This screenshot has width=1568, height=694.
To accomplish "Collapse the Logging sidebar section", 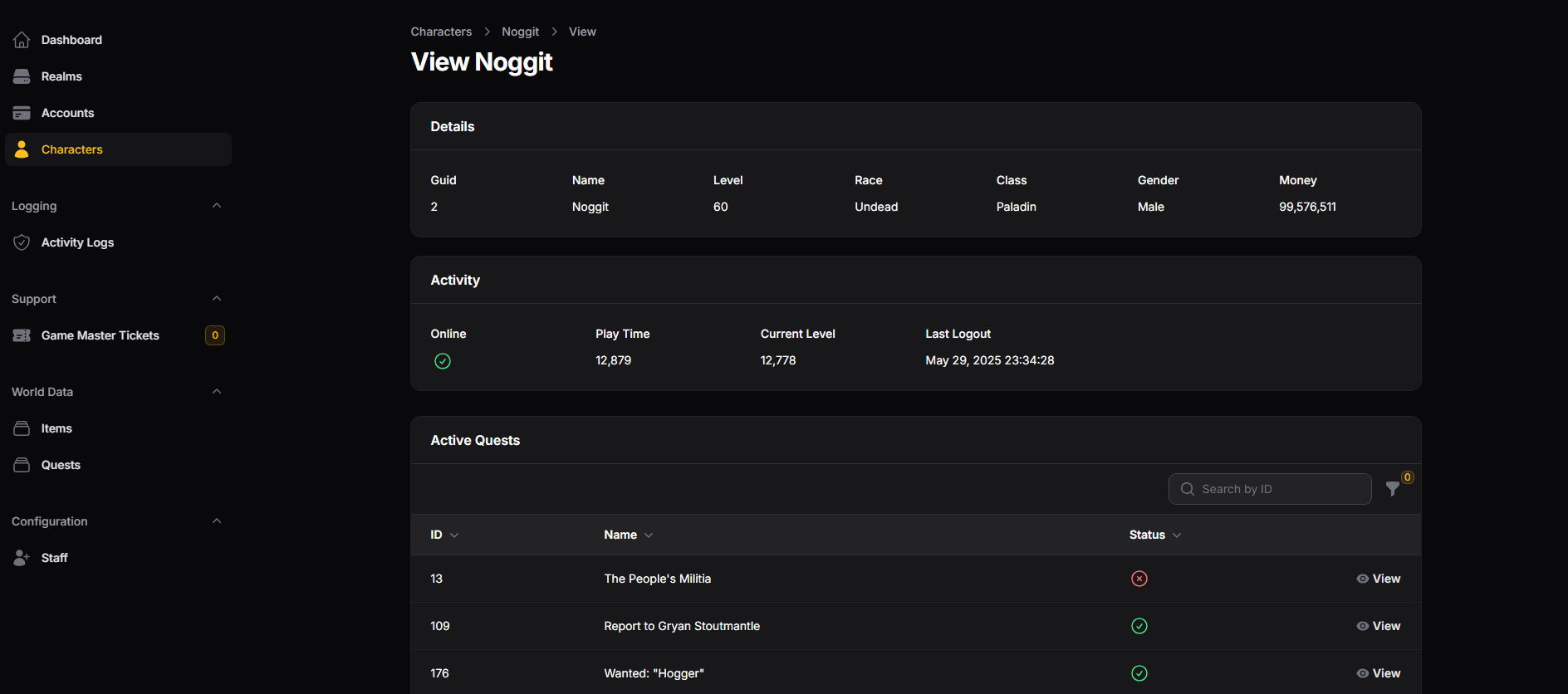I will tap(217, 206).
